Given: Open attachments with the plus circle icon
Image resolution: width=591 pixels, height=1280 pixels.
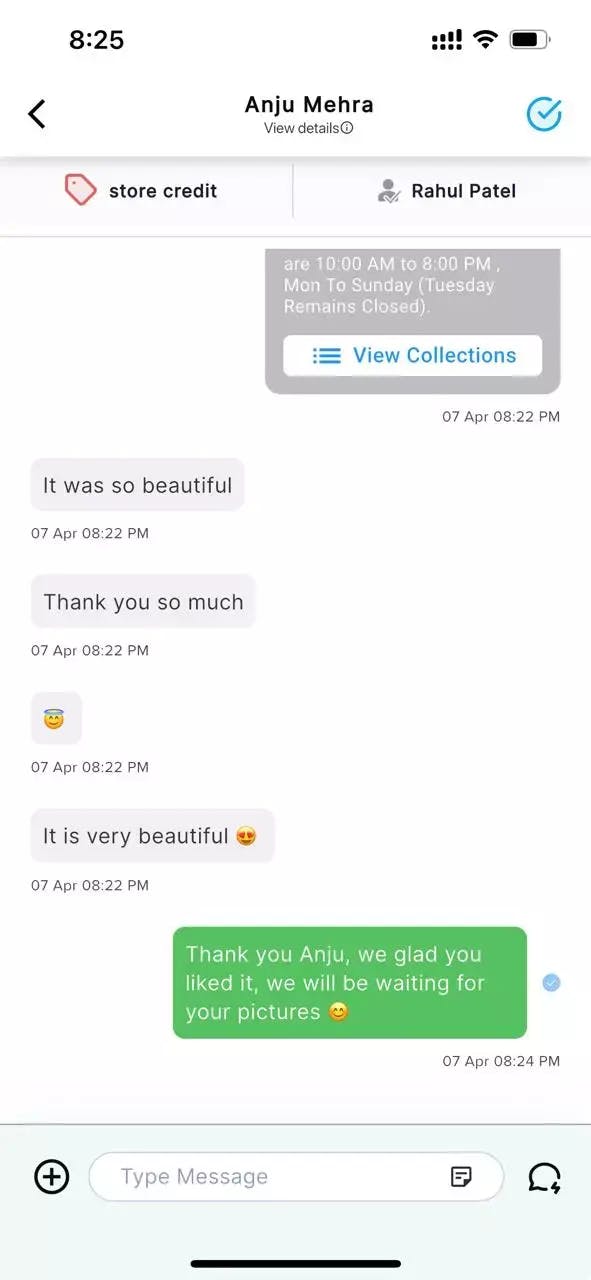Looking at the screenshot, I should coord(52,1176).
